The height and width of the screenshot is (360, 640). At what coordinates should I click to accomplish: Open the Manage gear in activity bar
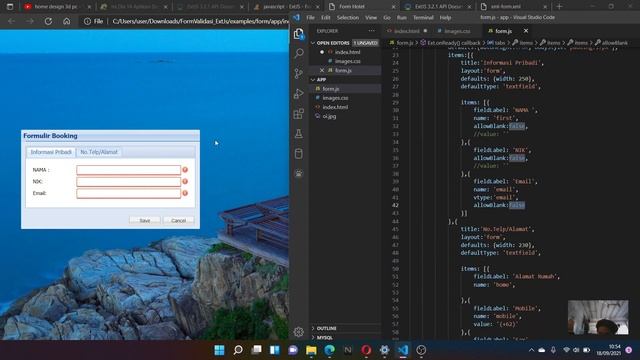tap(299, 332)
